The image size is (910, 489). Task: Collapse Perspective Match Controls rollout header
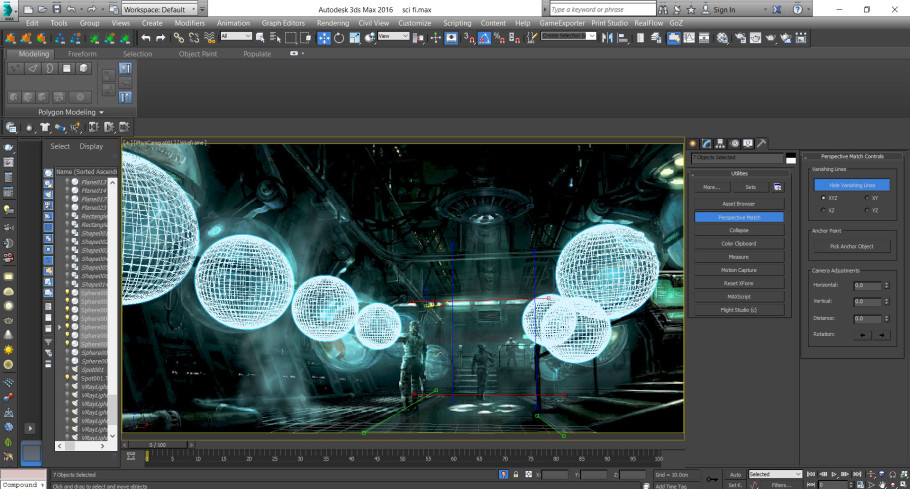(852, 157)
